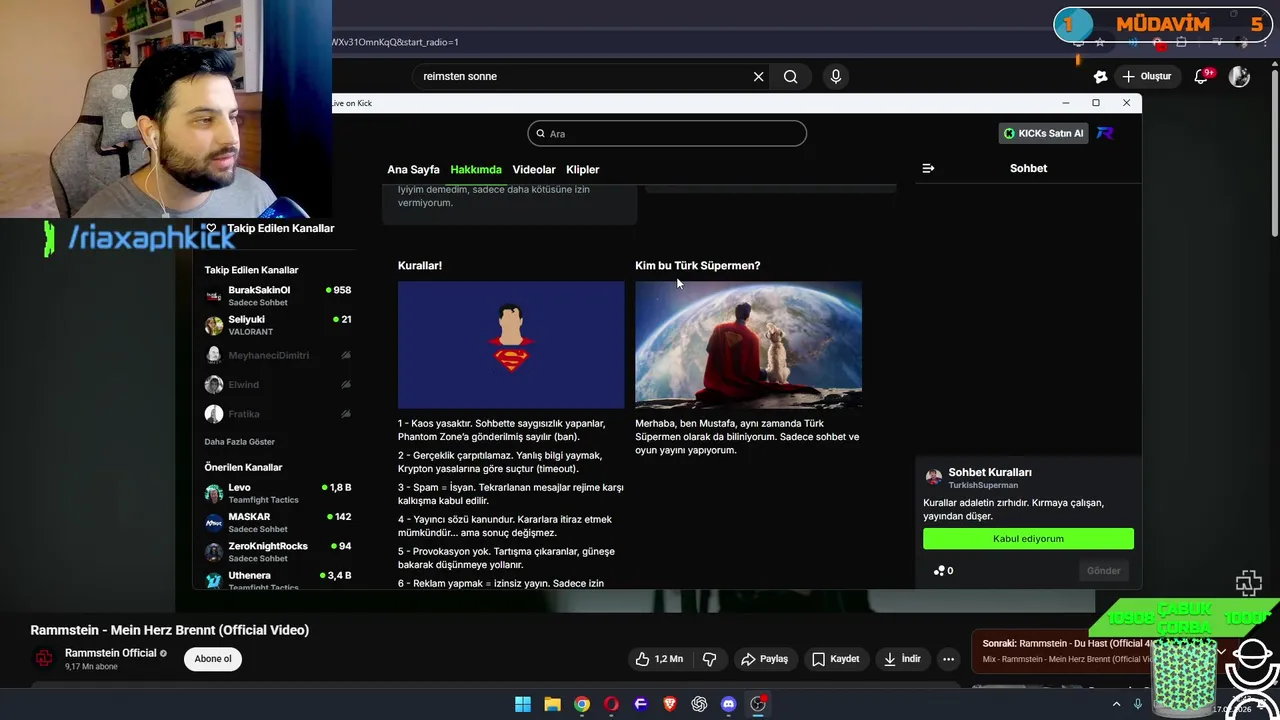Open Opera browser from the taskbar
Viewport: 1280px width, 720px height.
(611, 704)
